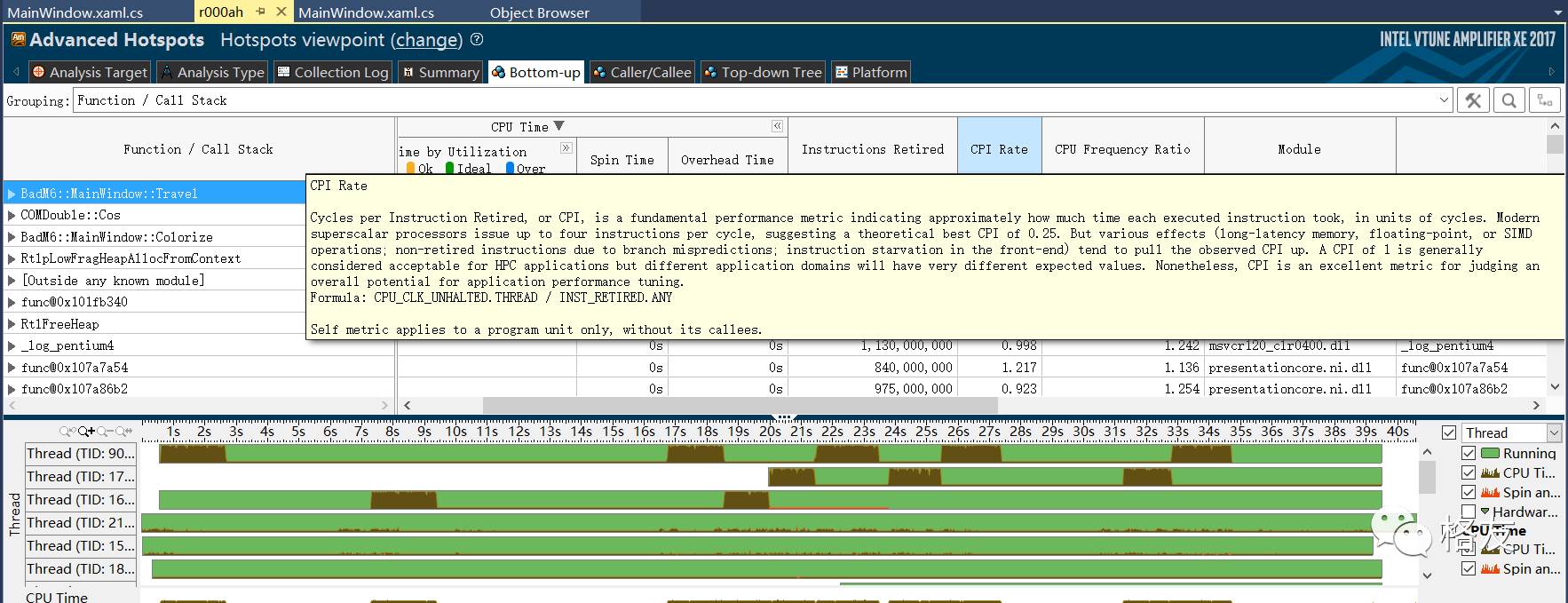Click the Running green legend swatch
The image size is (1568, 603).
[x=1491, y=453]
